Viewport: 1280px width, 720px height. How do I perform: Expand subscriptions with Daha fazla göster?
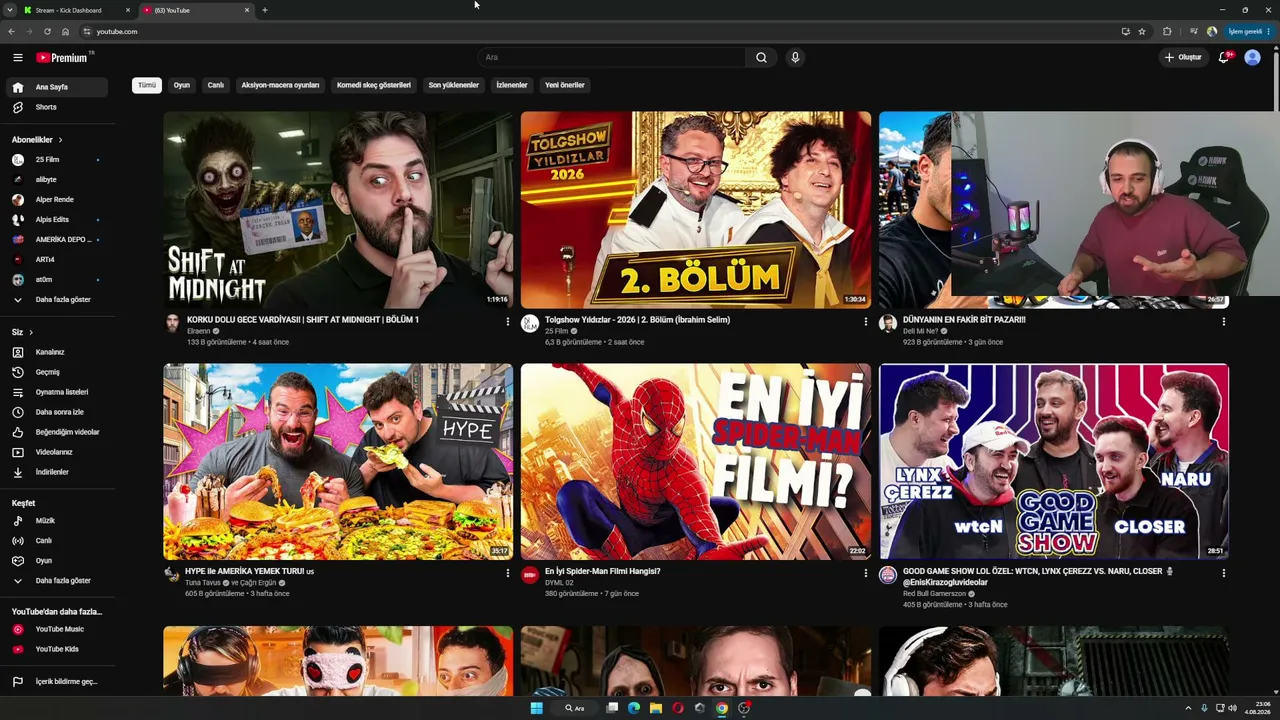point(57,299)
